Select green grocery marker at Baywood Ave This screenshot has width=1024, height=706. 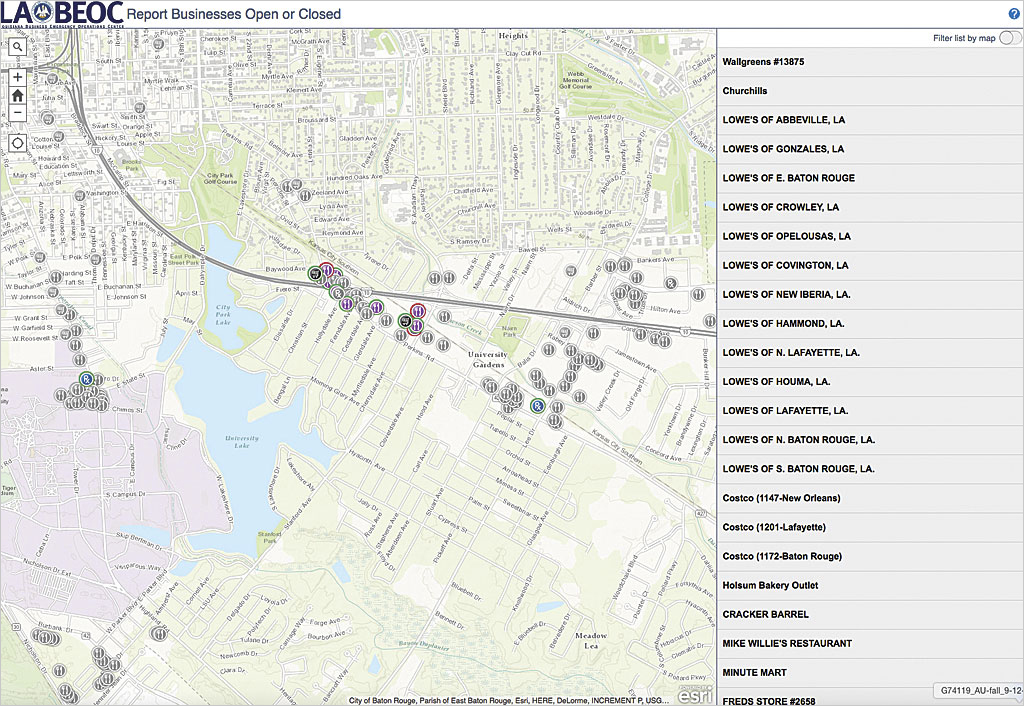coord(316,274)
